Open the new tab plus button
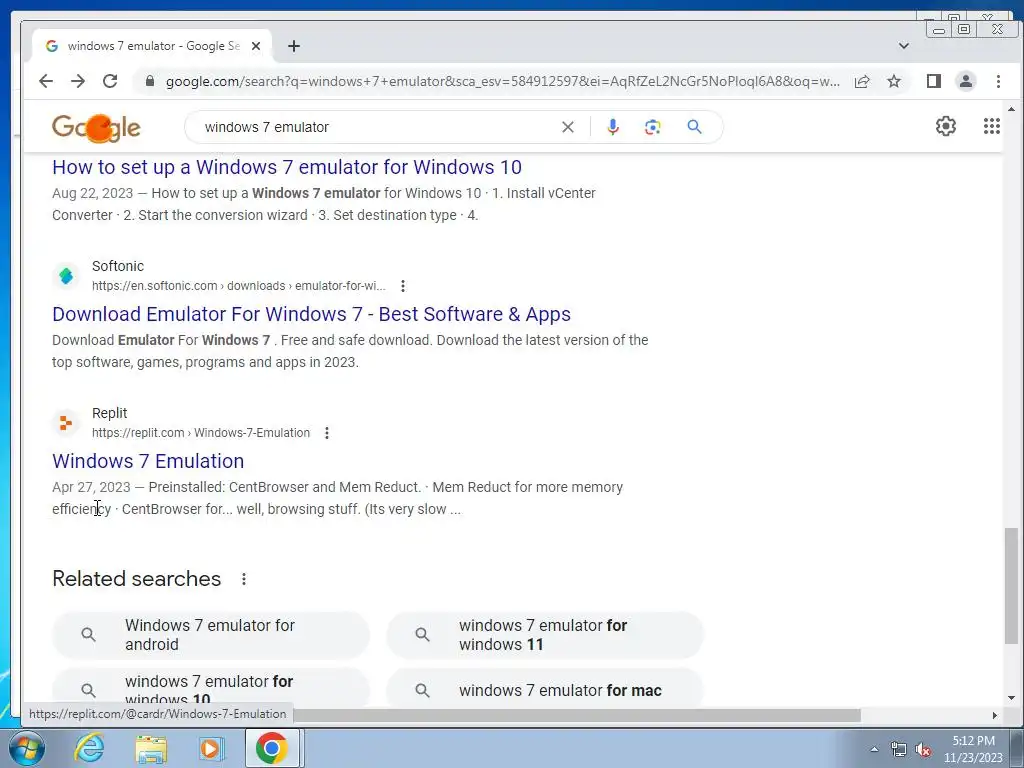 coord(294,46)
